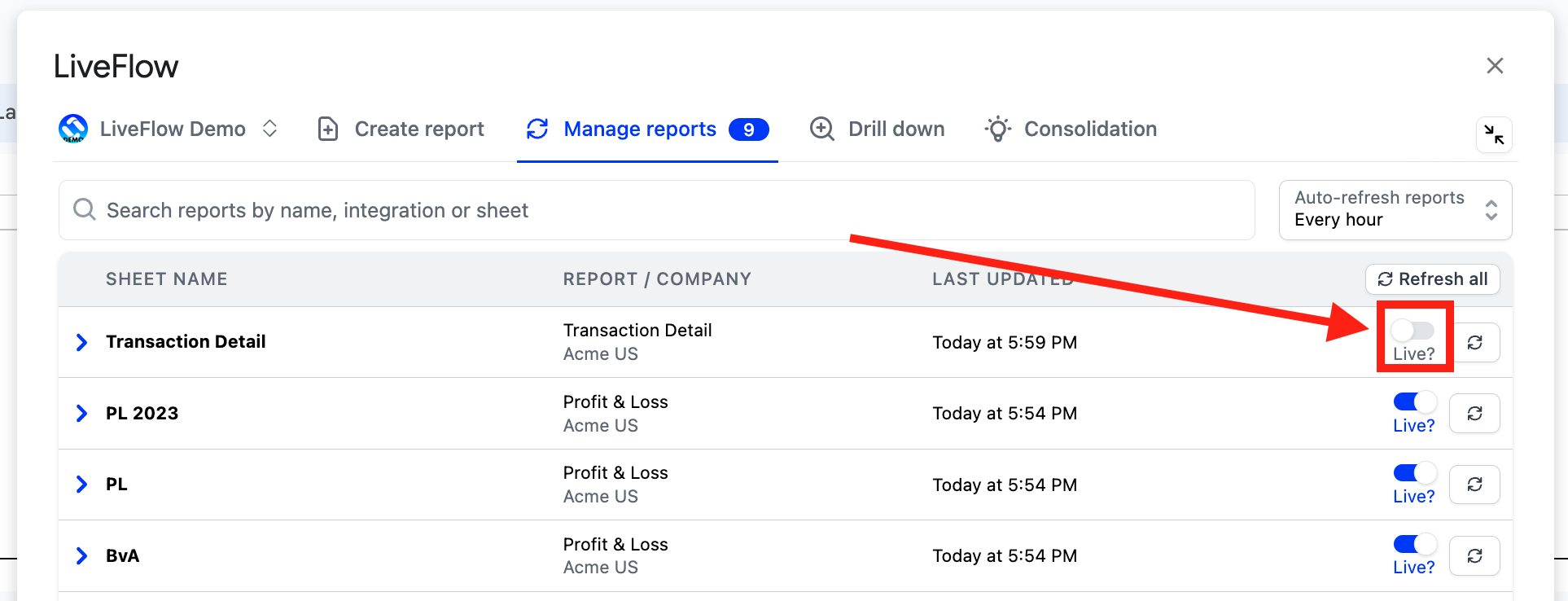Open the Auto-refresh reports dropdown
The width and height of the screenshot is (1568, 601).
tap(1395, 210)
